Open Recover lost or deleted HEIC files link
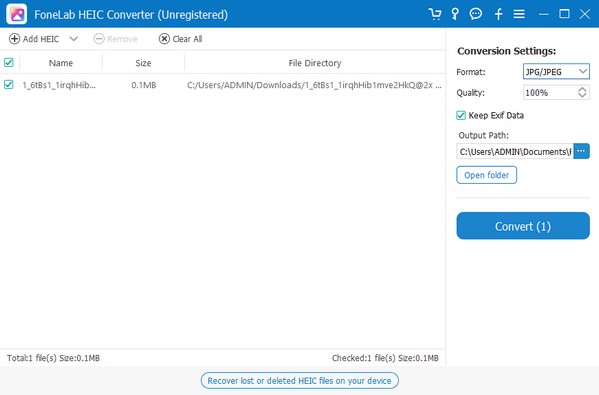 300,381
